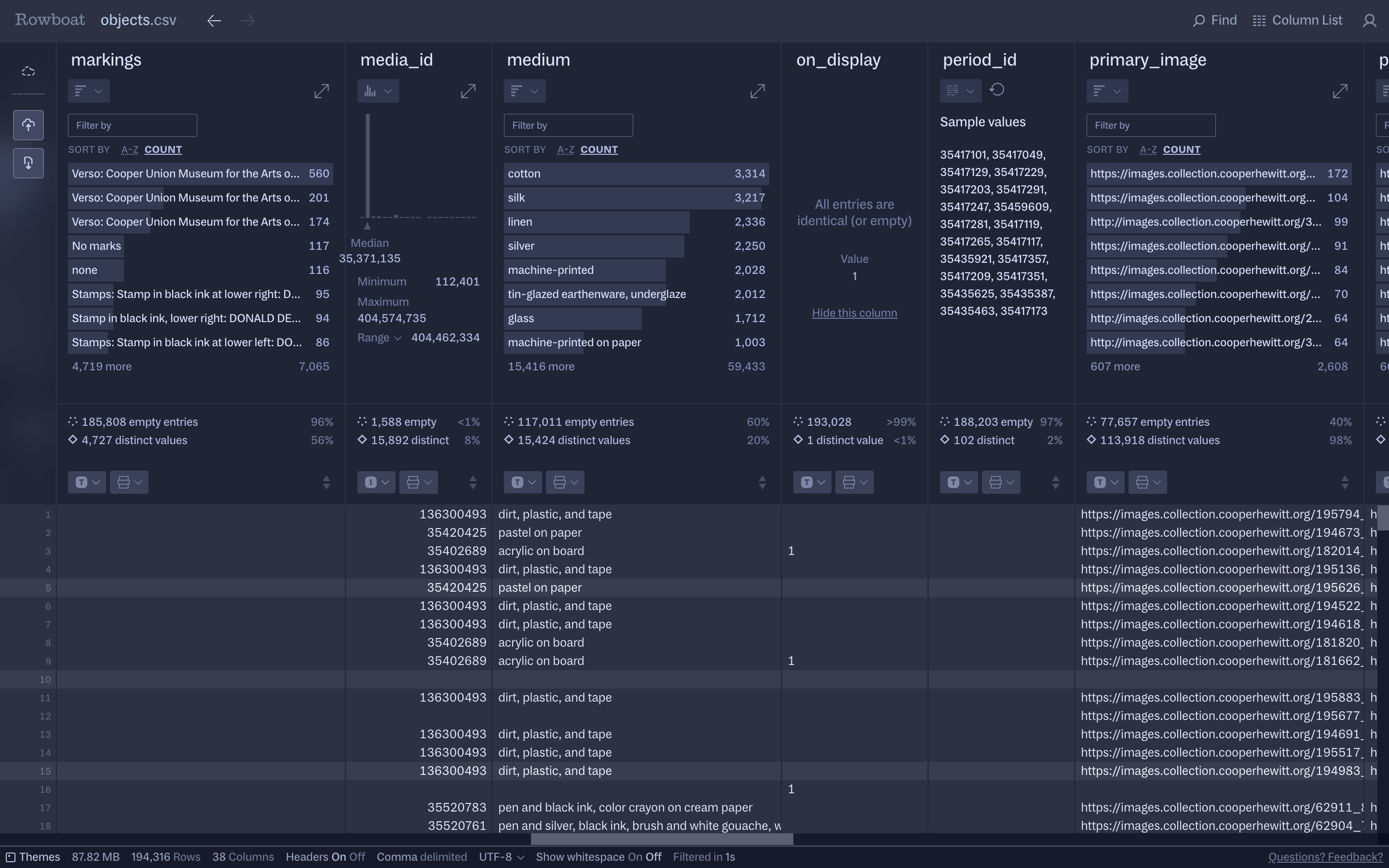This screenshot has height=868, width=1389.
Task: Open medium column data type dropdown
Action: pyautogui.click(x=522, y=482)
